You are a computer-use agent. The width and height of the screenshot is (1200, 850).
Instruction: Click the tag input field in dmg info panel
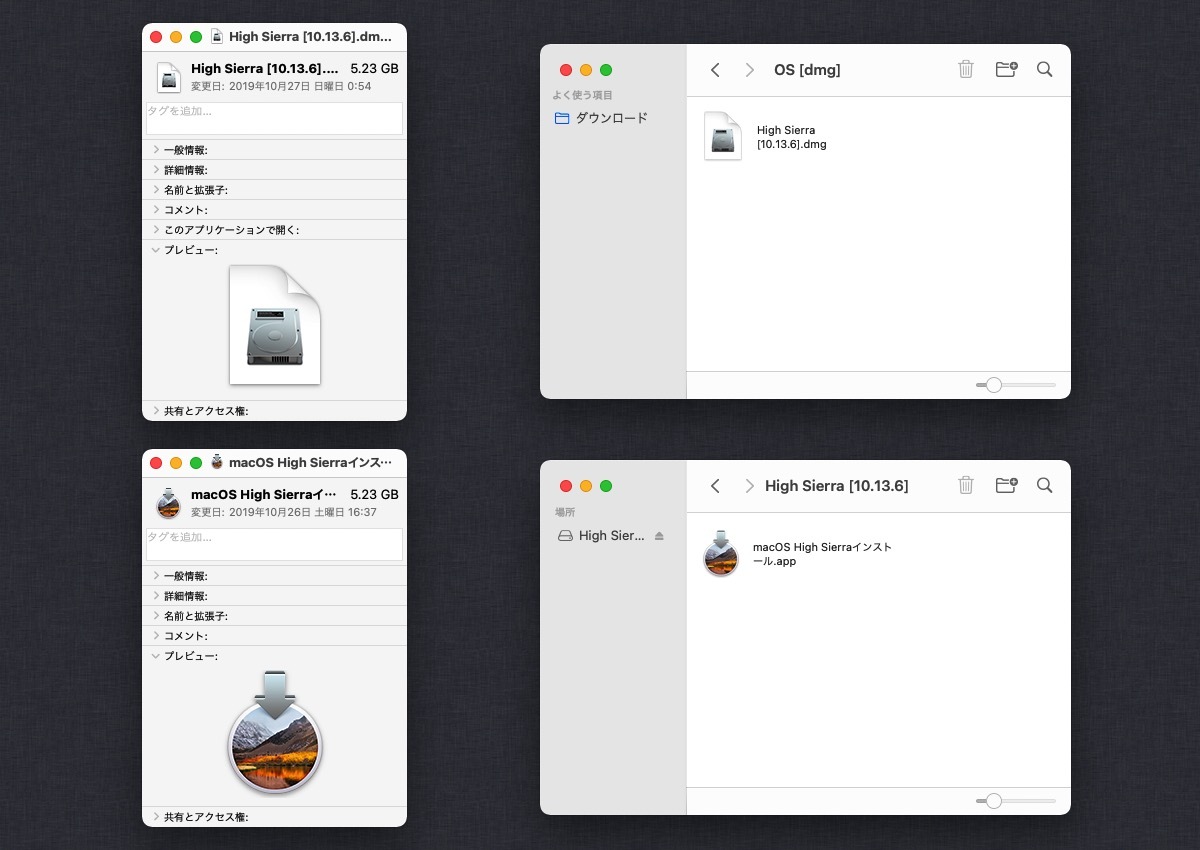tap(274, 118)
